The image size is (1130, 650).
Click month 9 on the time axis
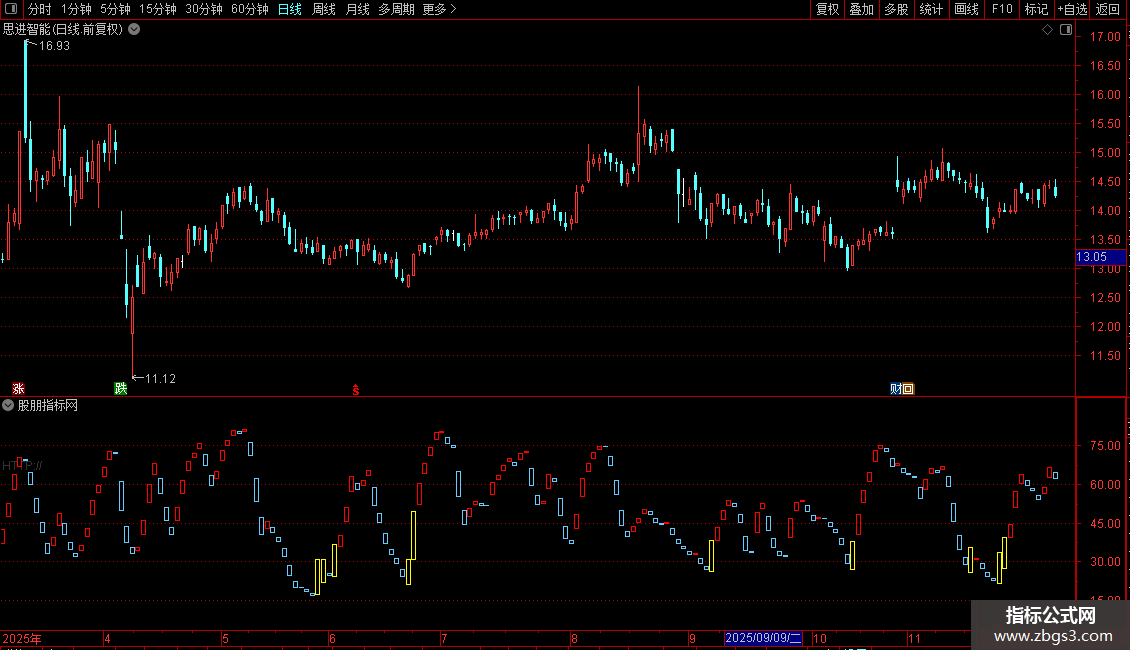(x=693, y=638)
